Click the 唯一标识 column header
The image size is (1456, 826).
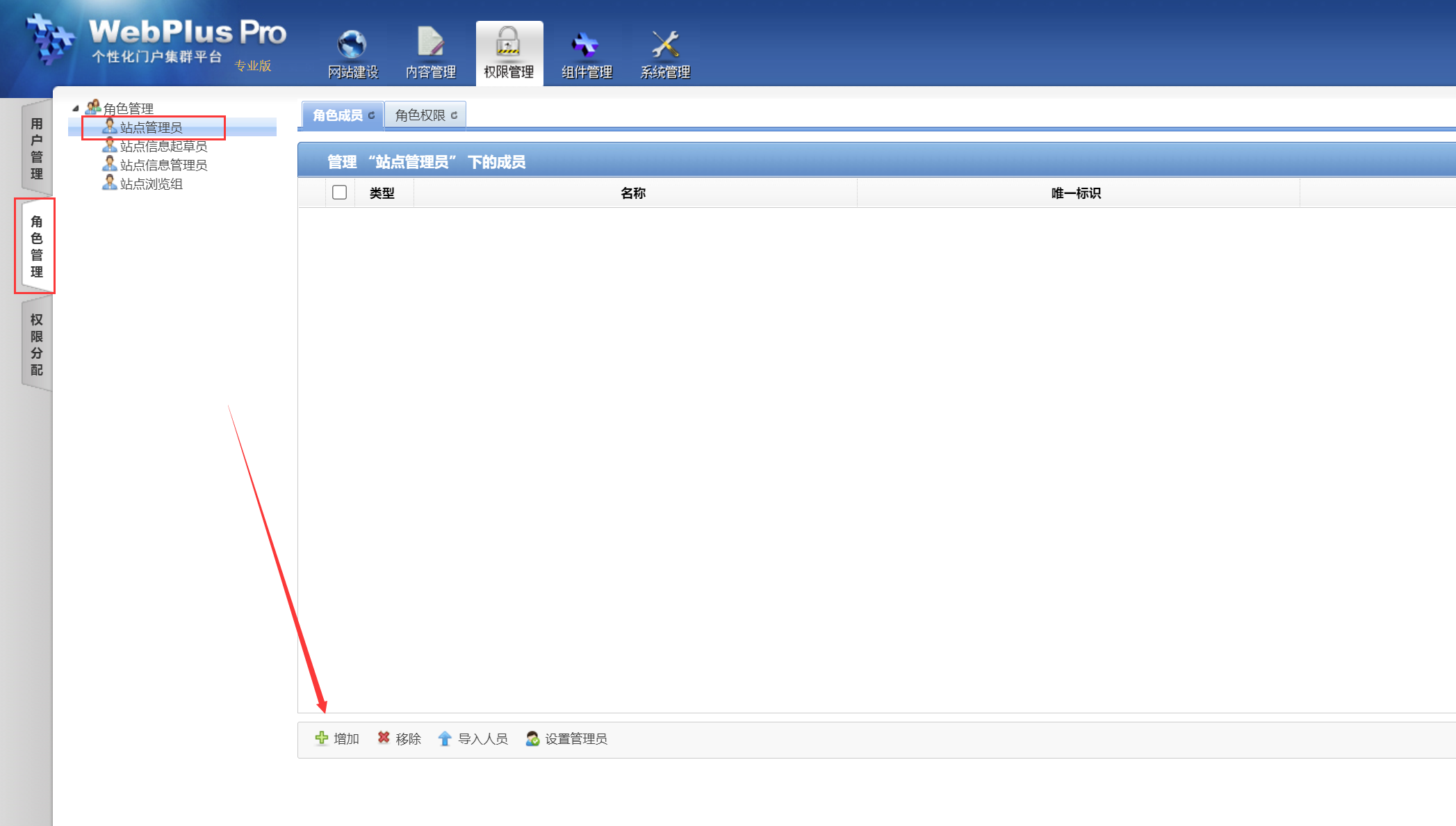coord(1076,193)
